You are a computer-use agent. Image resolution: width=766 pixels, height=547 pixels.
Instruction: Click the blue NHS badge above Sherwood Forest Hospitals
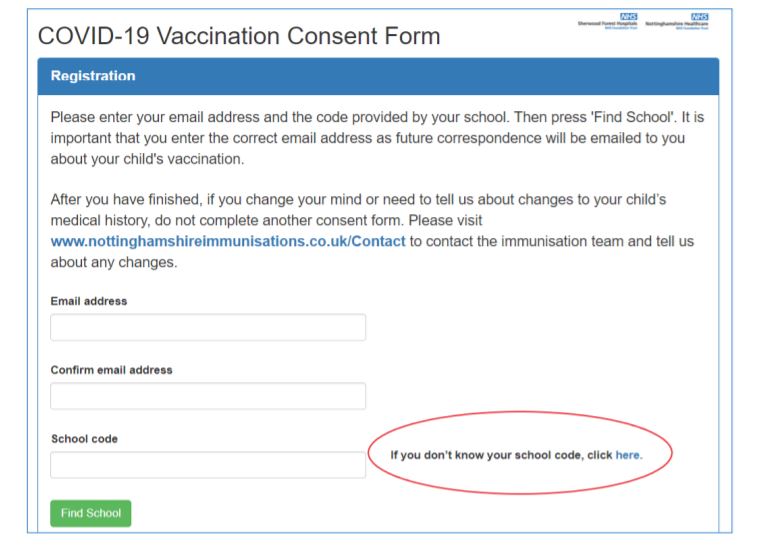[x=629, y=17]
